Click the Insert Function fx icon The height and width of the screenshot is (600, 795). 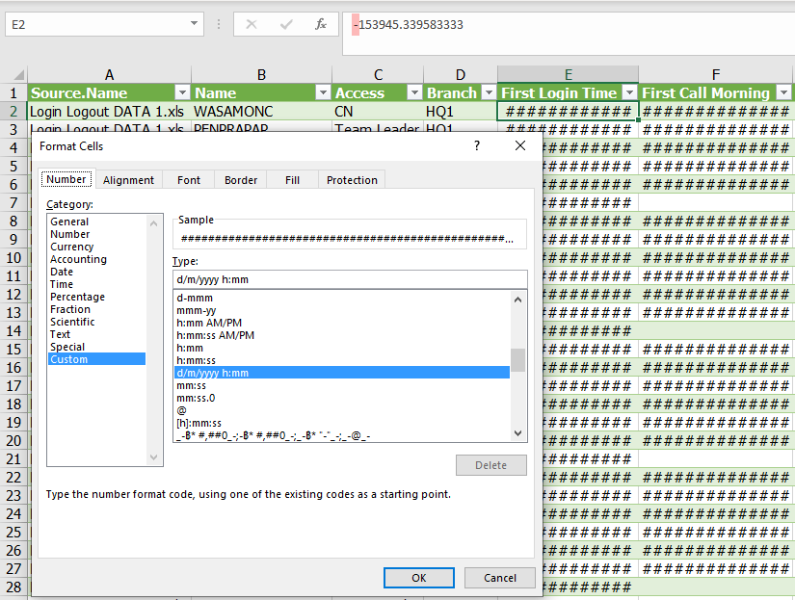[x=321, y=24]
